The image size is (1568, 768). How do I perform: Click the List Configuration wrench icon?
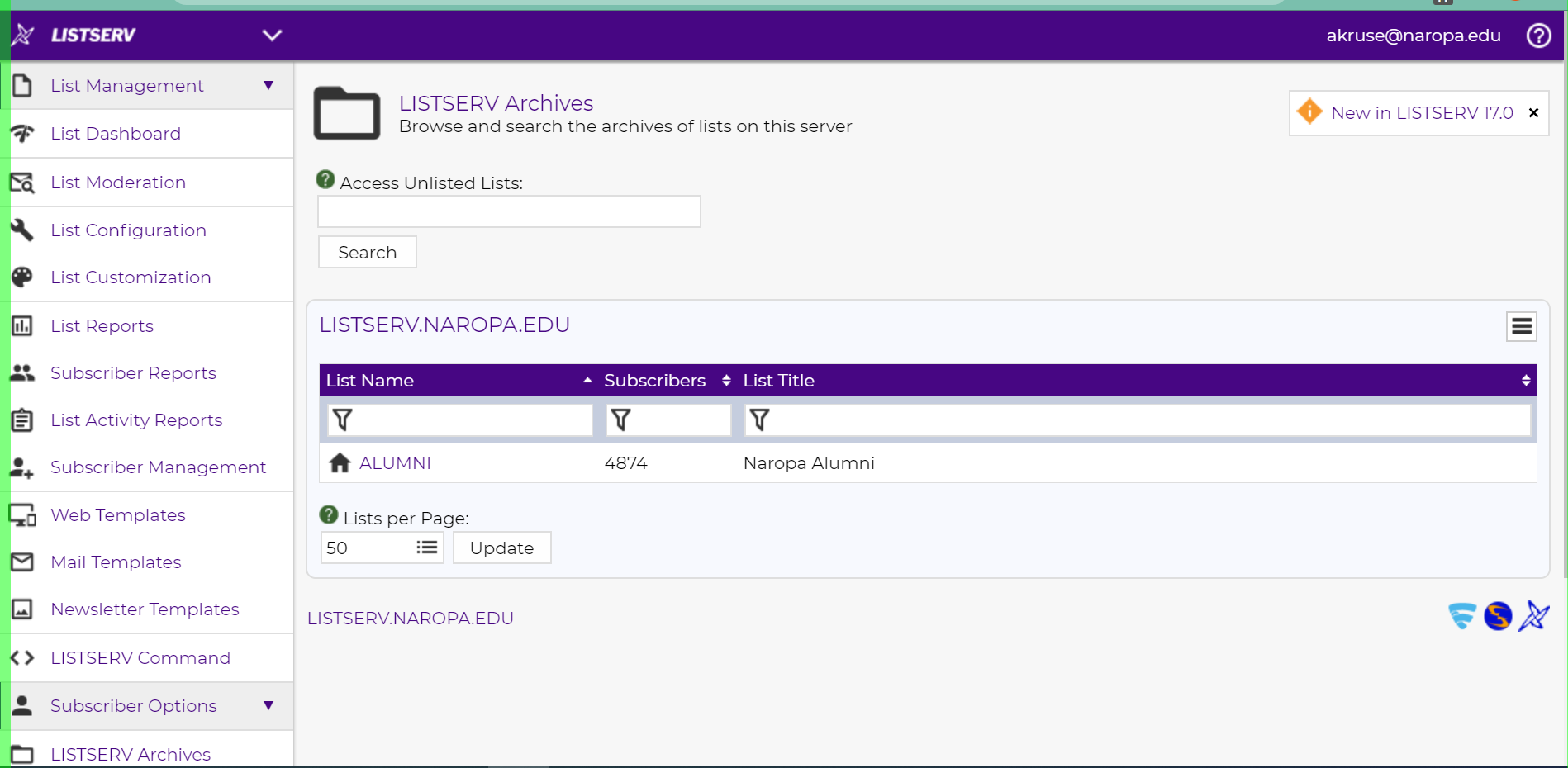(22, 230)
